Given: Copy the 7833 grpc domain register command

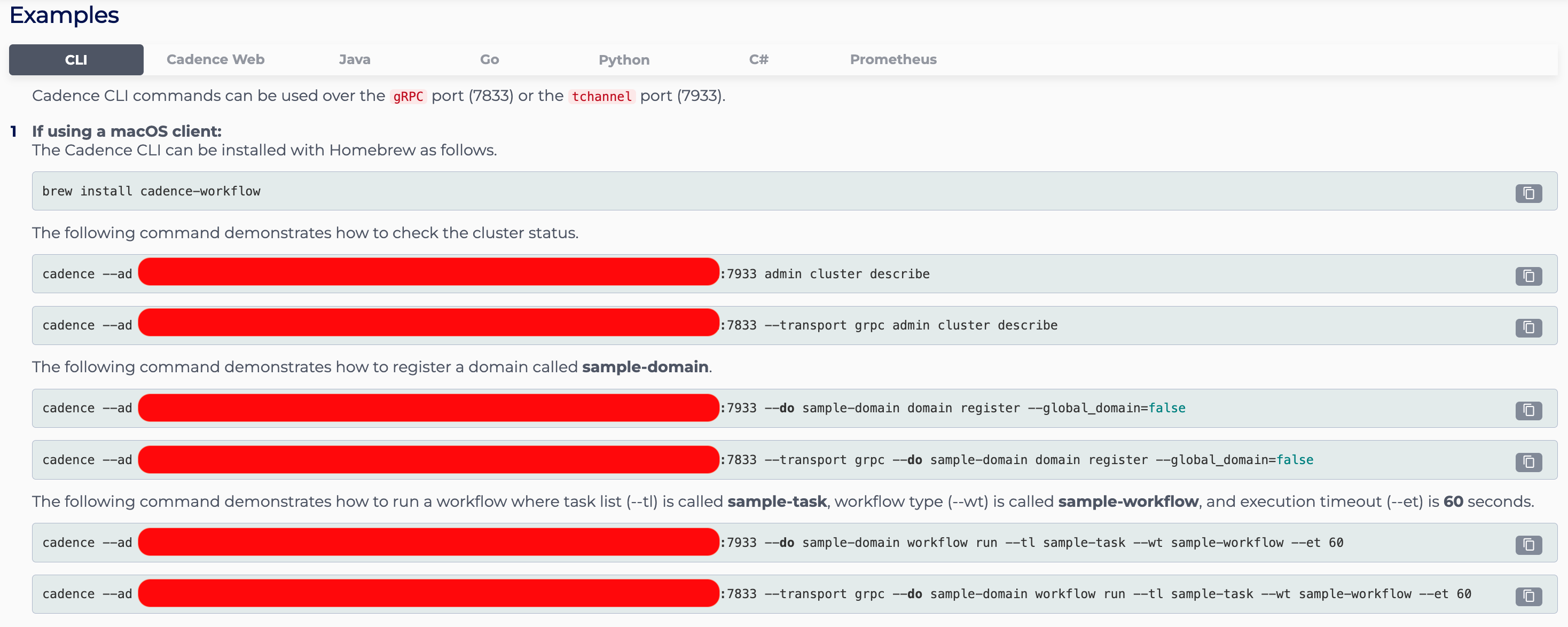Looking at the screenshot, I should [1528, 462].
